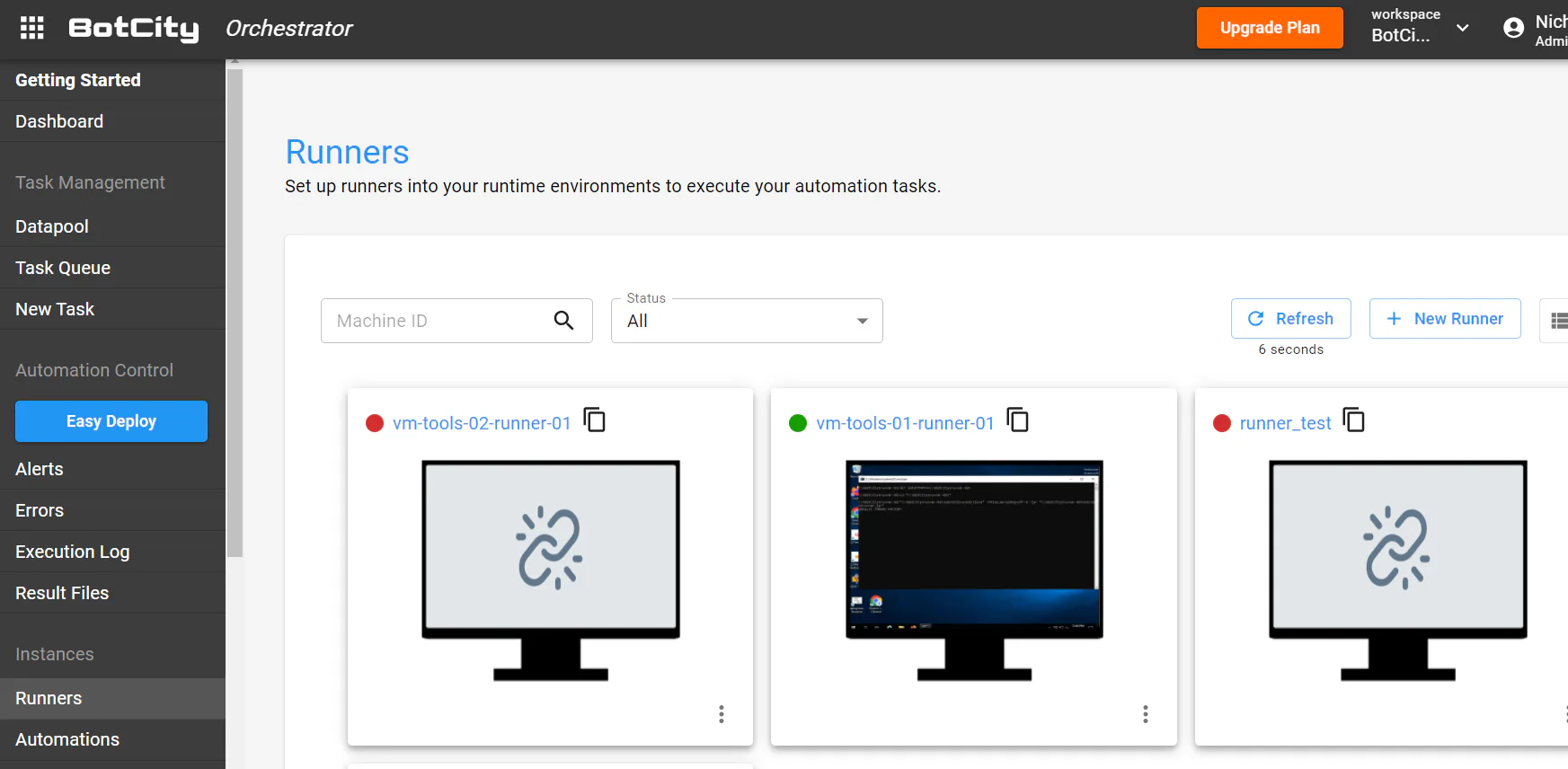Screen dimensions: 1568x769
Task: Open options menu for vm-tools-02-runner-01 card
Action: click(x=722, y=714)
